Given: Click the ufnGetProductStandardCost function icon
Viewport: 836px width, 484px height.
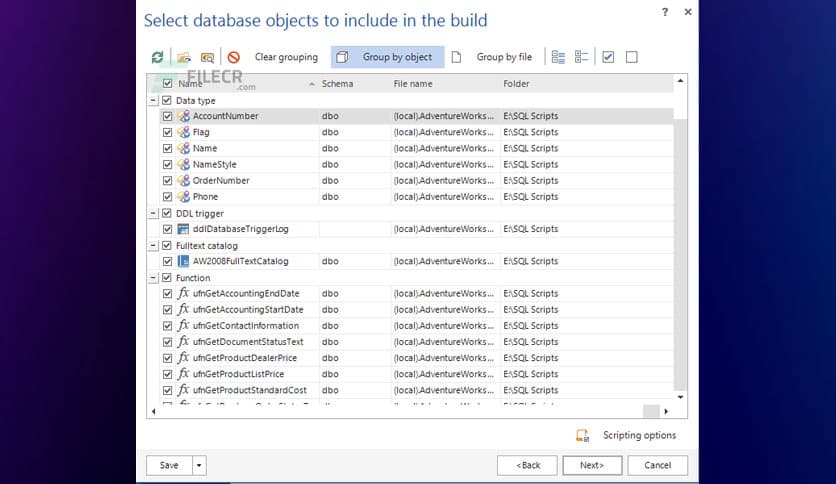Looking at the screenshot, I should pyautogui.click(x=183, y=390).
